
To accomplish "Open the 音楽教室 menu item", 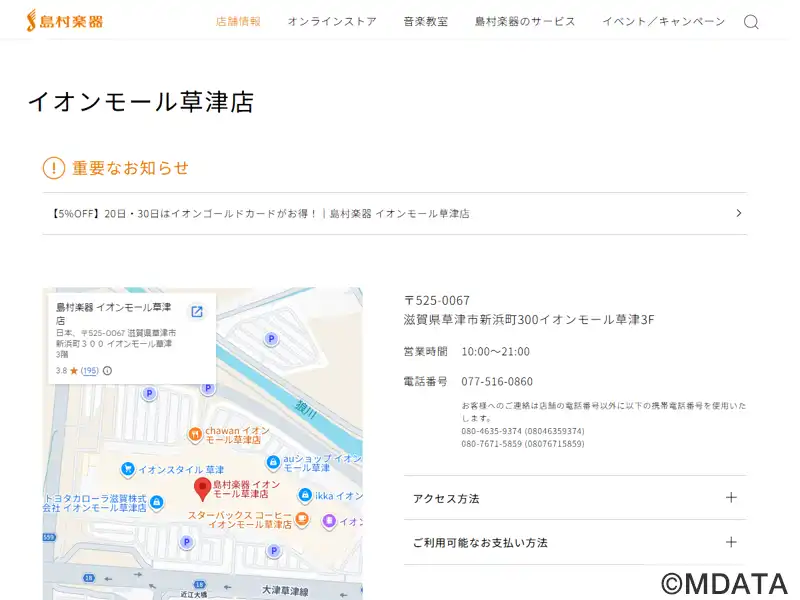I will [x=425, y=21].
